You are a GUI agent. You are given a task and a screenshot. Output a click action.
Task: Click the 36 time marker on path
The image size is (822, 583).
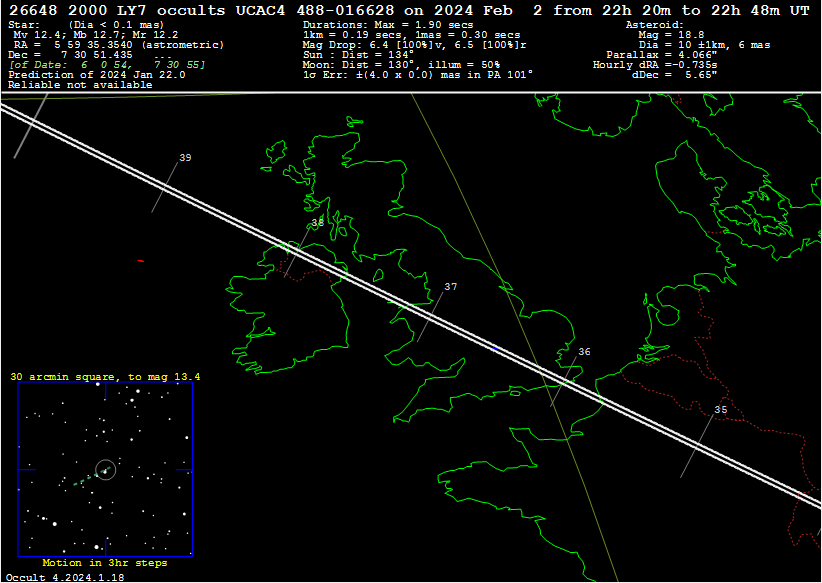pyautogui.click(x=584, y=352)
